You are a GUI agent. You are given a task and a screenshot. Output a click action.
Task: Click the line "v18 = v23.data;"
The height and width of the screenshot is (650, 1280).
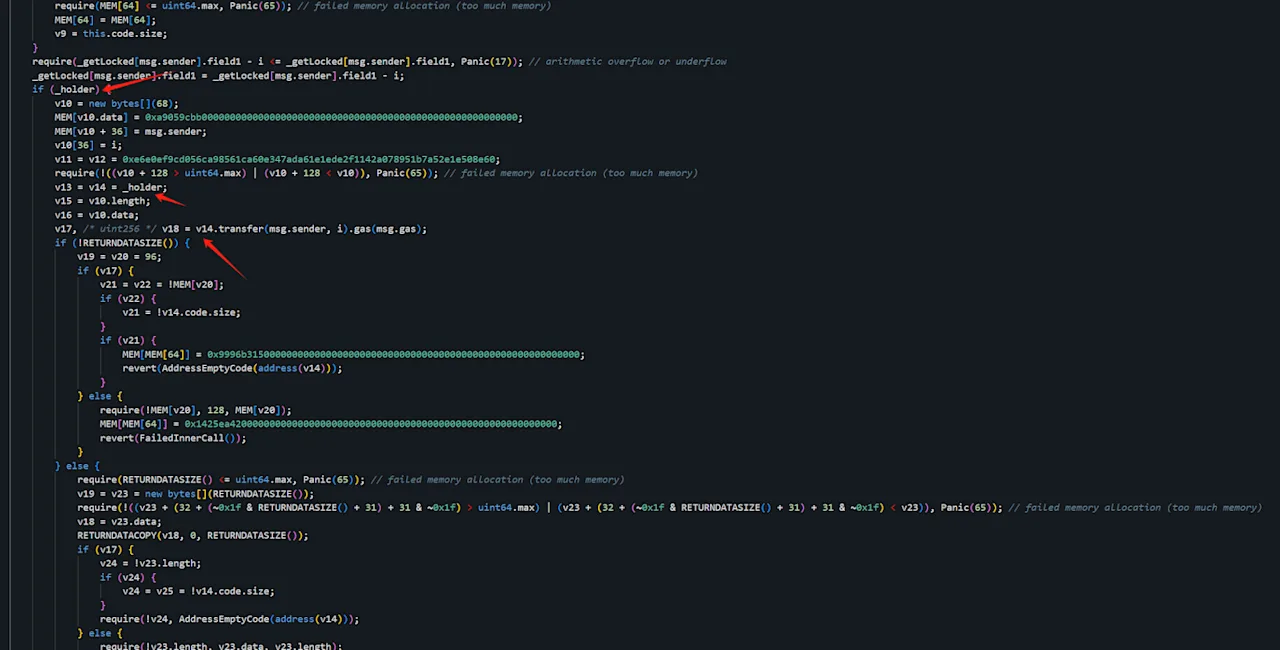point(119,523)
